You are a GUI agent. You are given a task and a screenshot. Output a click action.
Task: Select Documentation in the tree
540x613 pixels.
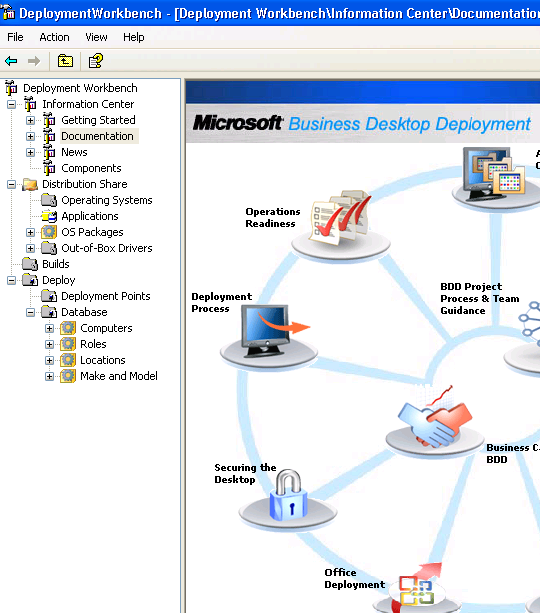click(97, 136)
